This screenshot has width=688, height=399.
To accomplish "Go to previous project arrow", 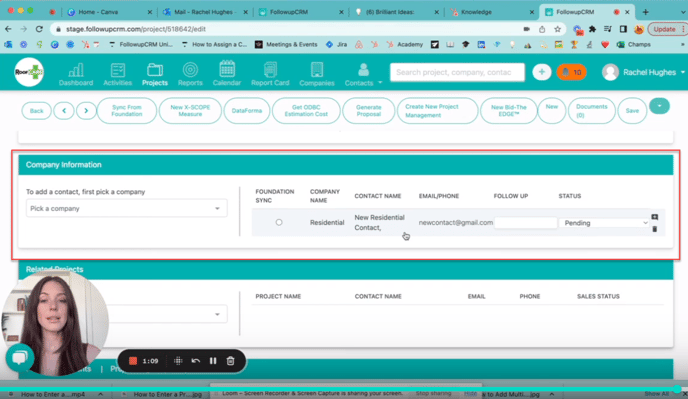I will coord(64,111).
